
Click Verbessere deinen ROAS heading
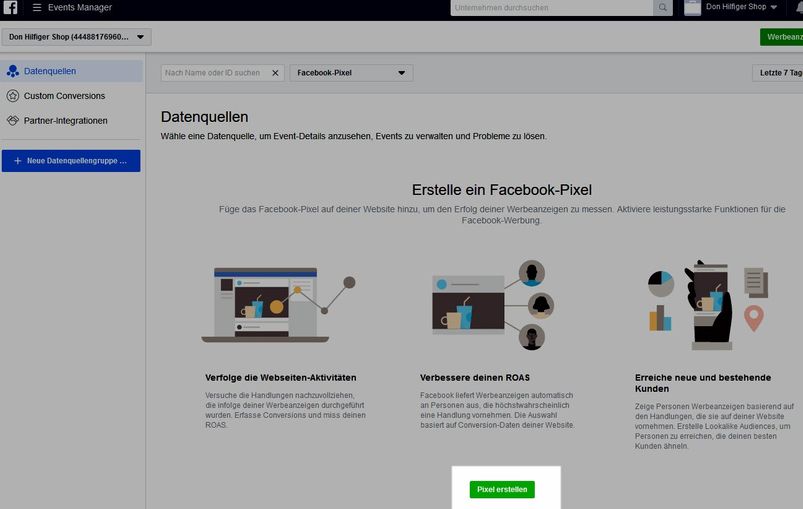point(475,378)
